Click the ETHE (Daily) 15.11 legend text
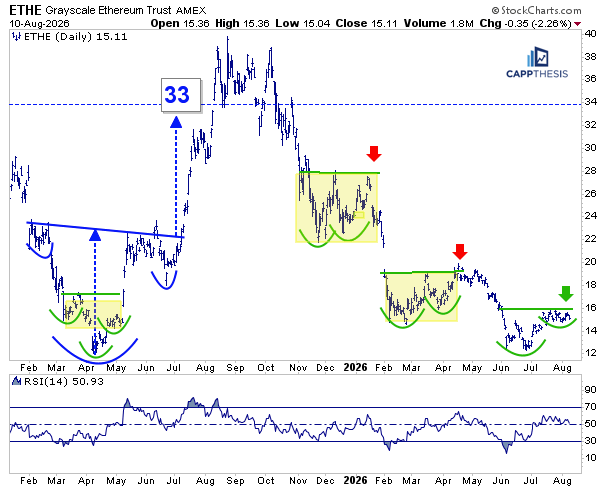The image size is (603, 488). click(x=75, y=37)
